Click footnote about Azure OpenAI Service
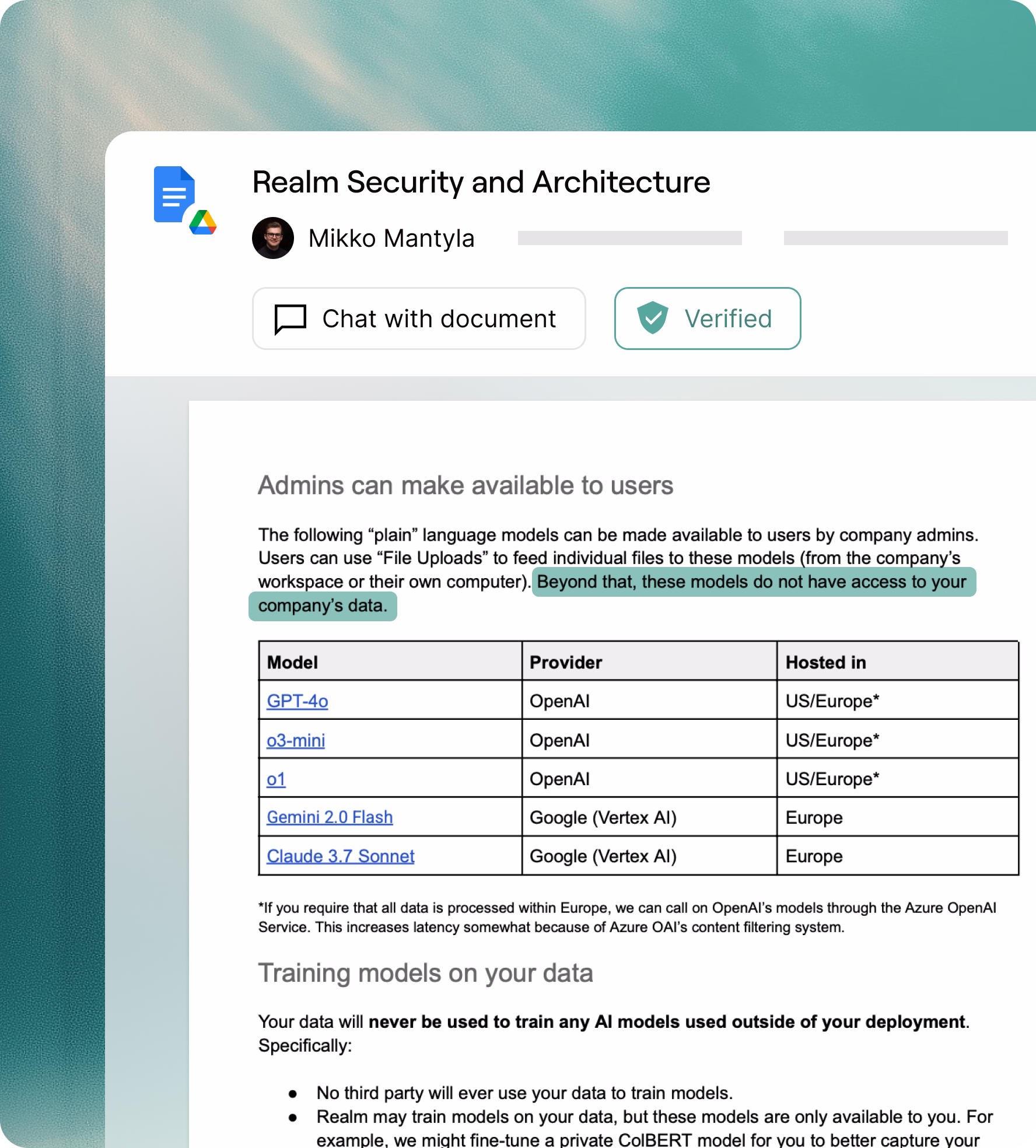1036x1148 pixels. click(x=627, y=917)
